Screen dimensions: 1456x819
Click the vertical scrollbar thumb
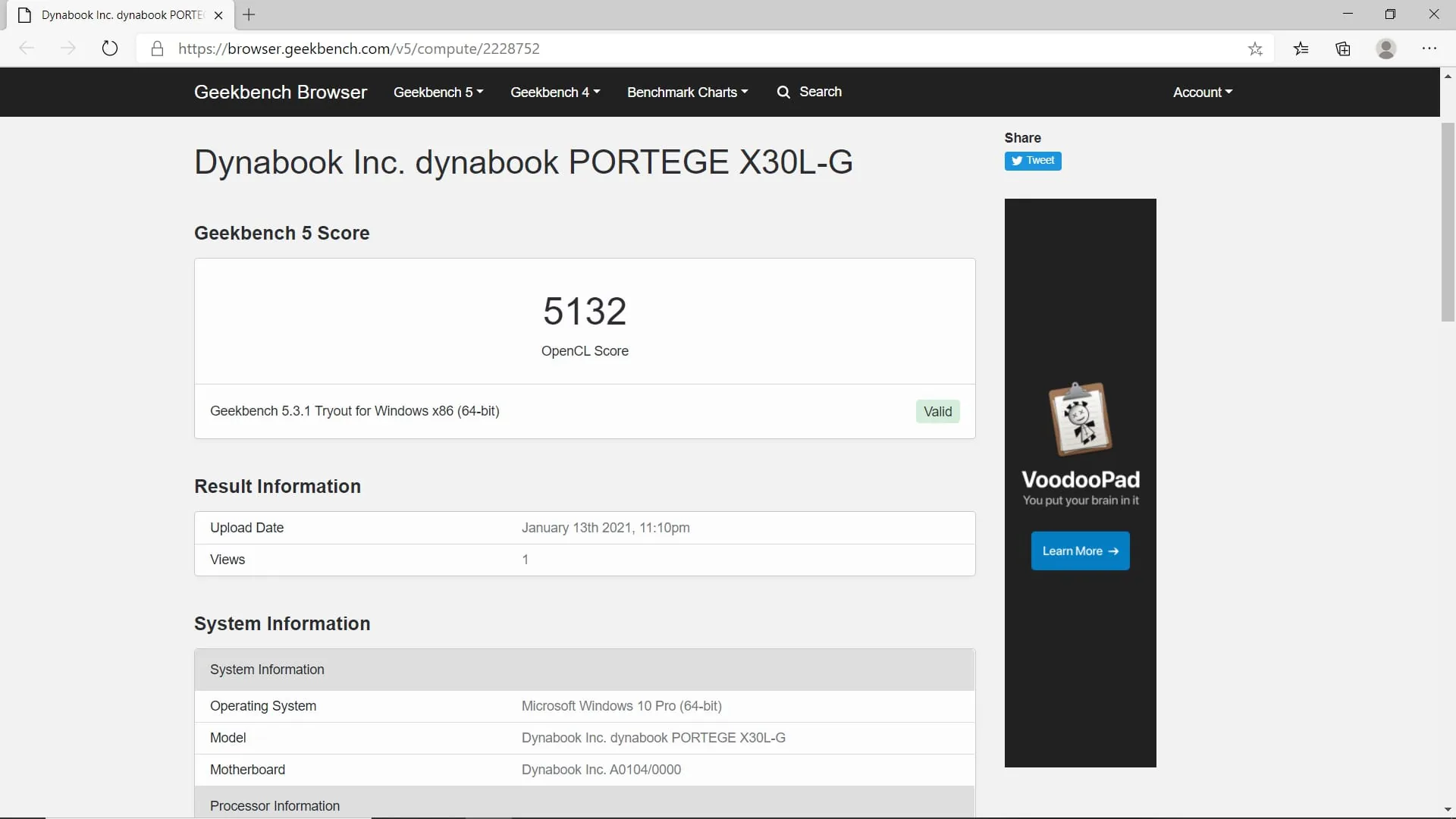click(1448, 221)
